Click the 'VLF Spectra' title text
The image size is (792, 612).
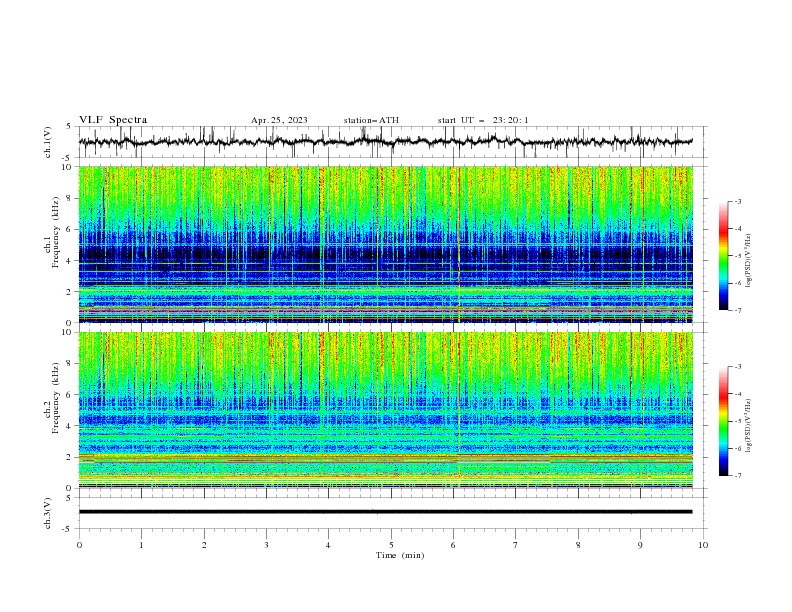(113, 120)
